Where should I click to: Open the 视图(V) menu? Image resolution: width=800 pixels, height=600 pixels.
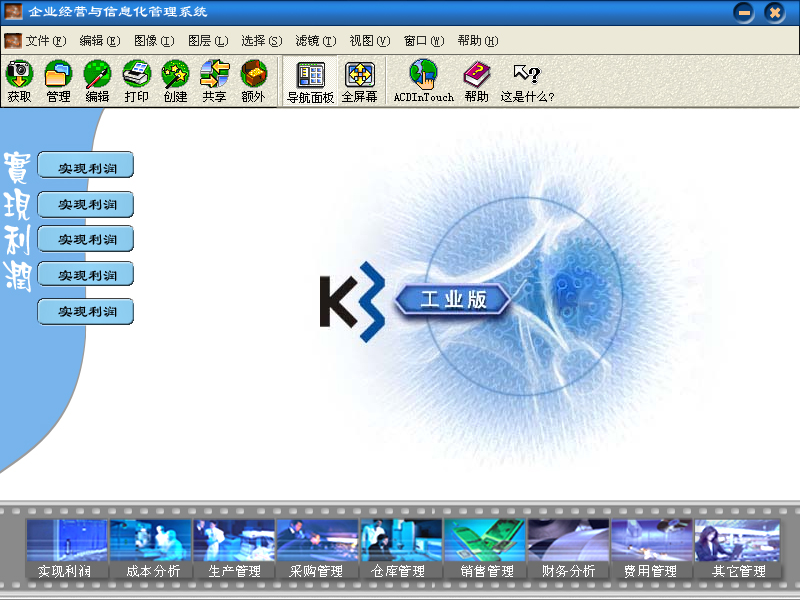click(x=370, y=40)
